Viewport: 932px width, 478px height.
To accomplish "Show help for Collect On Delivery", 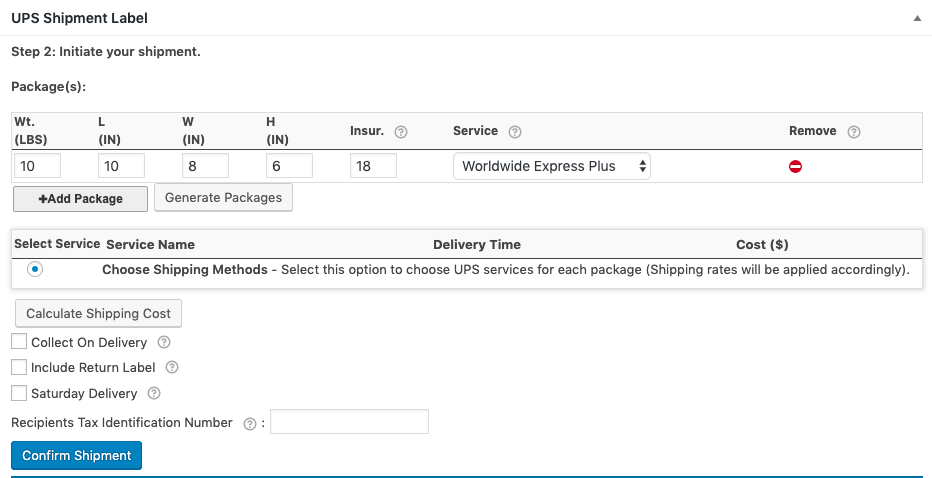I will pos(164,342).
